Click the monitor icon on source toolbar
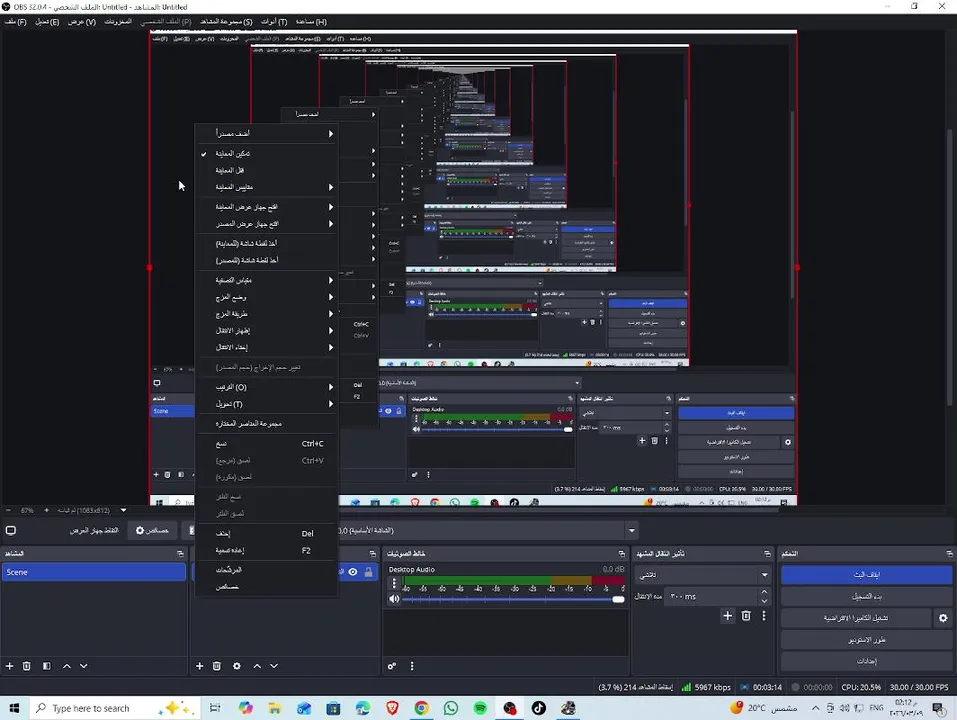Image resolution: width=957 pixels, height=720 pixels. click(10, 530)
